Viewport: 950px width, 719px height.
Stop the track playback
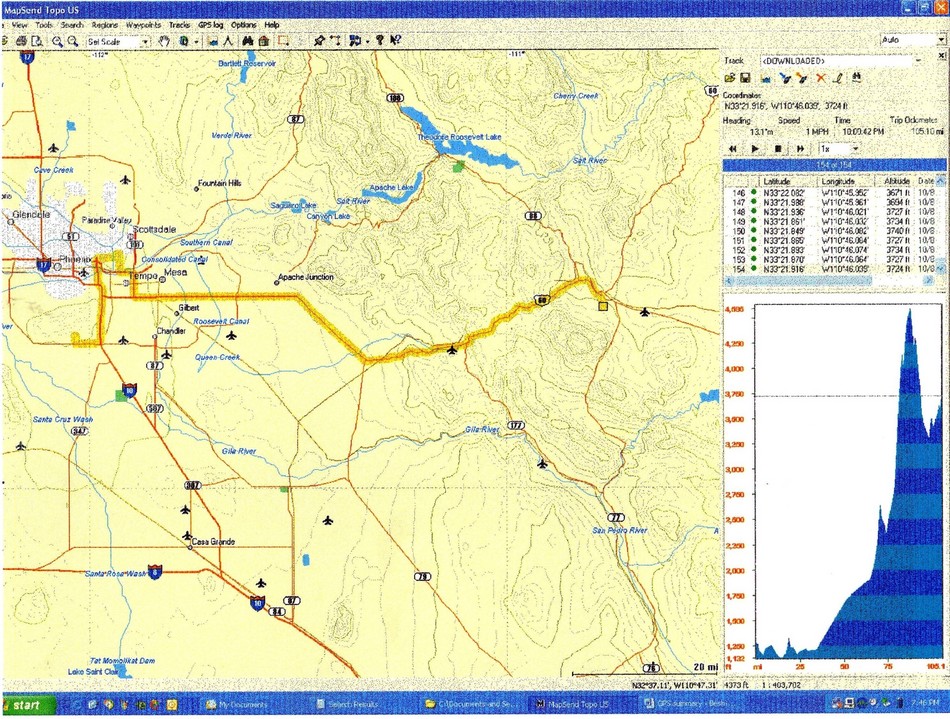coord(778,148)
